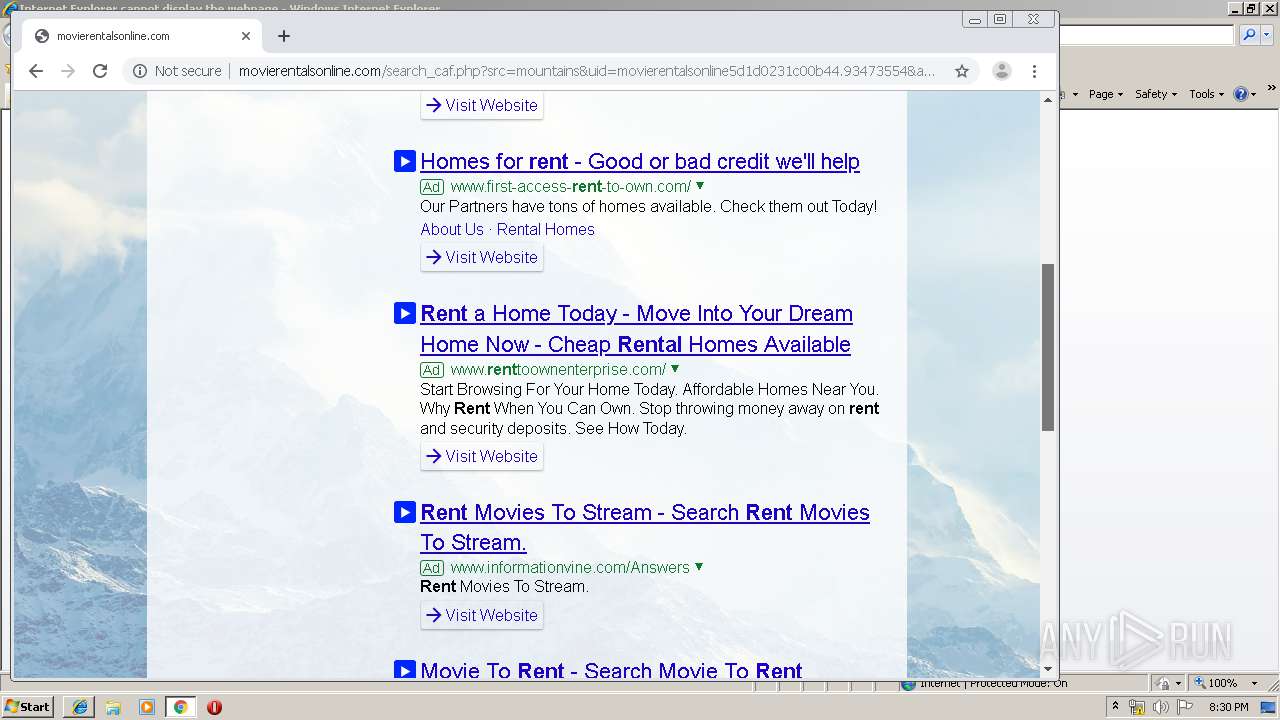The image size is (1280, 720).
Task: Click arrow icon beside Homes for rent ad
Action: 405,161
